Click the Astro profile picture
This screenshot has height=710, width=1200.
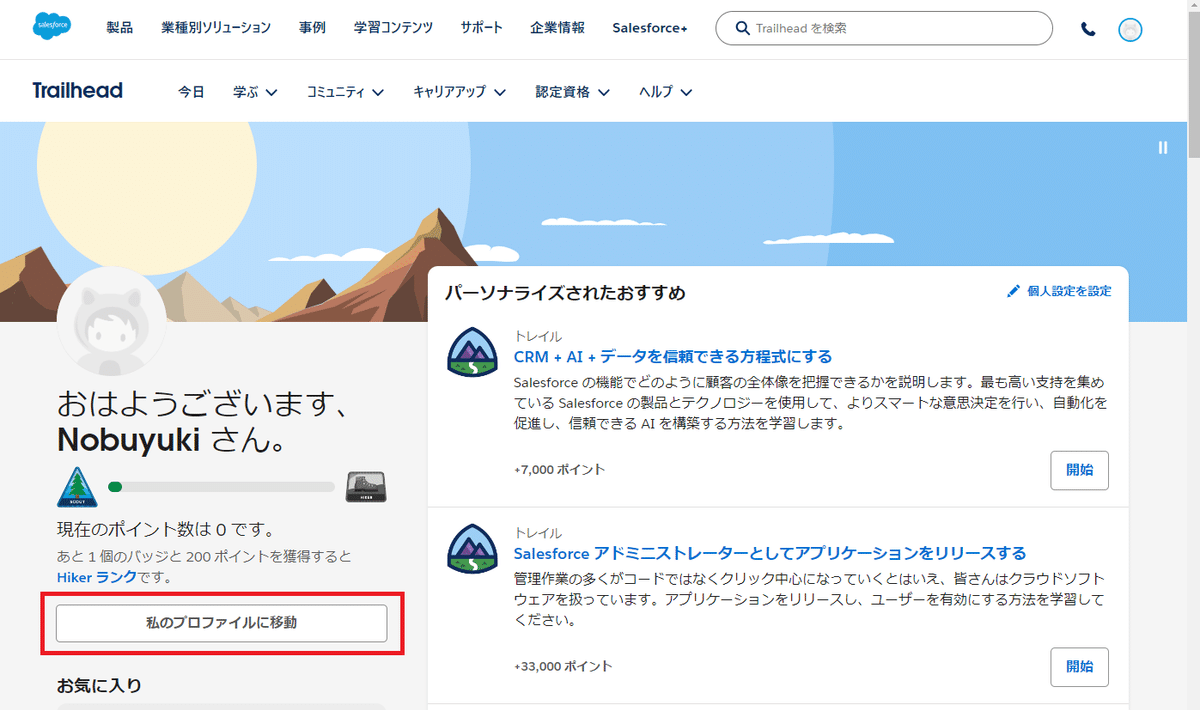point(111,322)
